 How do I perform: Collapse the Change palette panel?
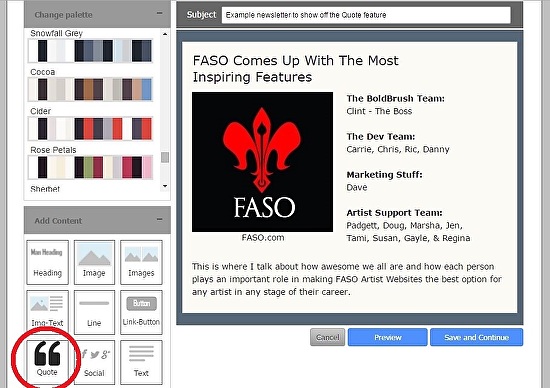point(160,14)
